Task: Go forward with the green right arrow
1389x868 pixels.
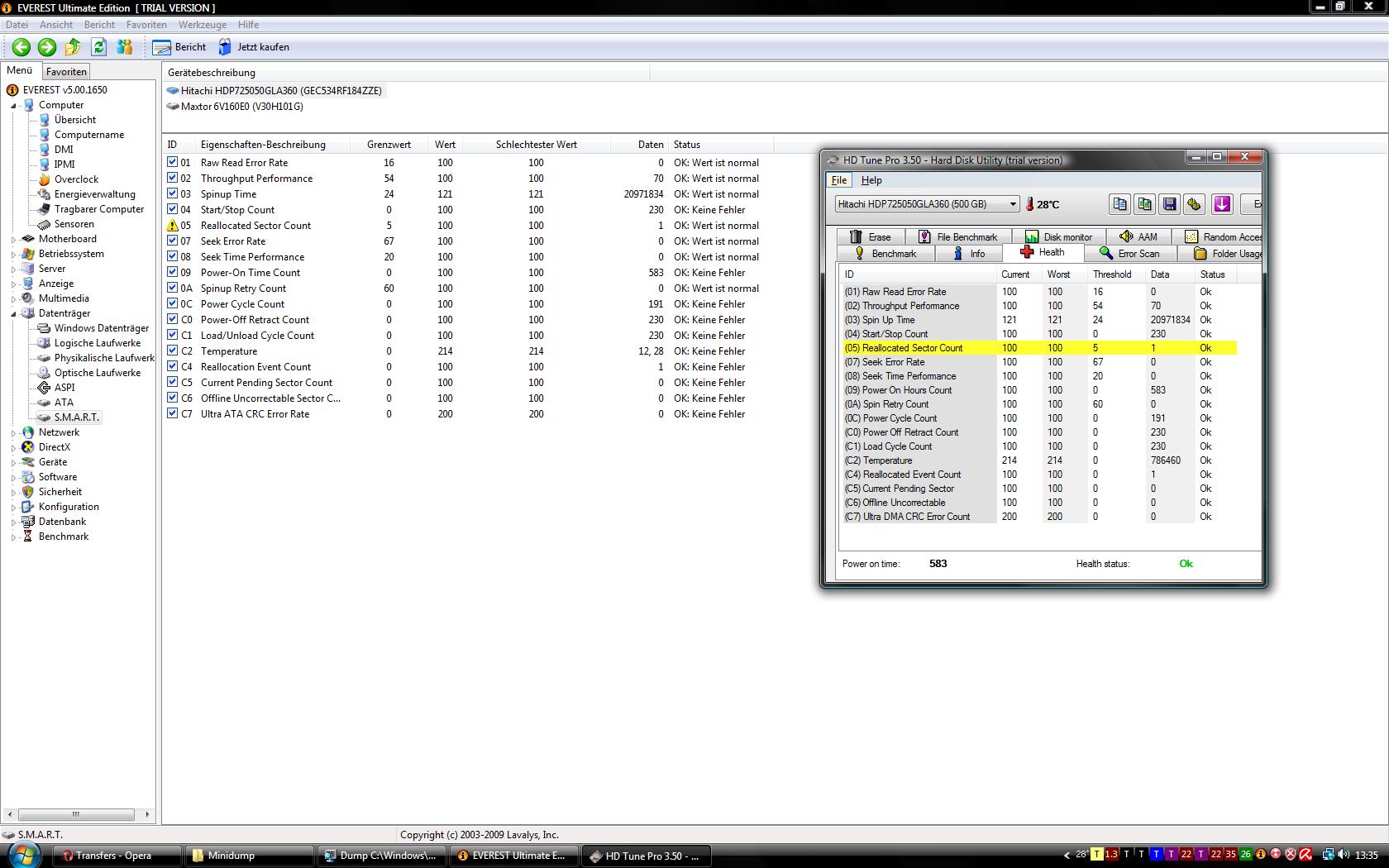Action: click(47, 47)
